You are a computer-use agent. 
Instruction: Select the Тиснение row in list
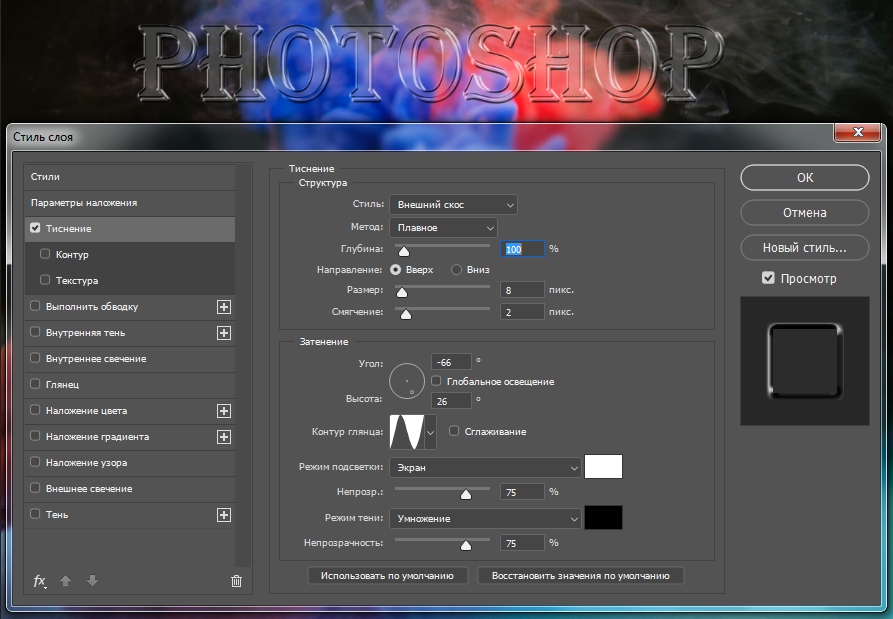coord(130,228)
